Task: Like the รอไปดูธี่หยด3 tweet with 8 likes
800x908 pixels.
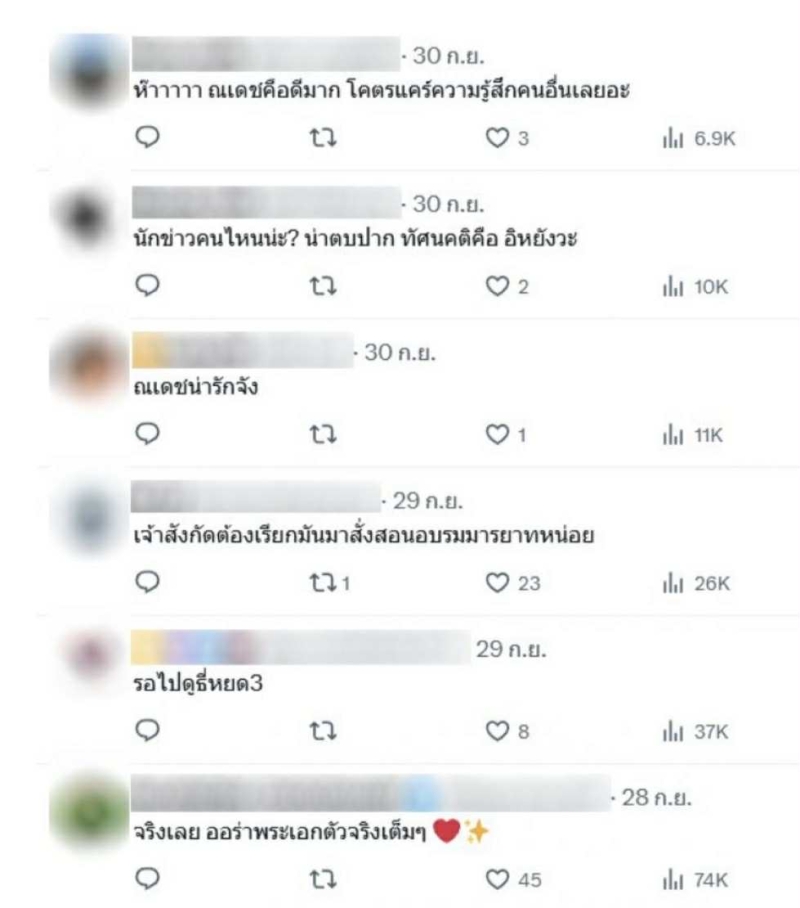Action: (x=507, y=731)
